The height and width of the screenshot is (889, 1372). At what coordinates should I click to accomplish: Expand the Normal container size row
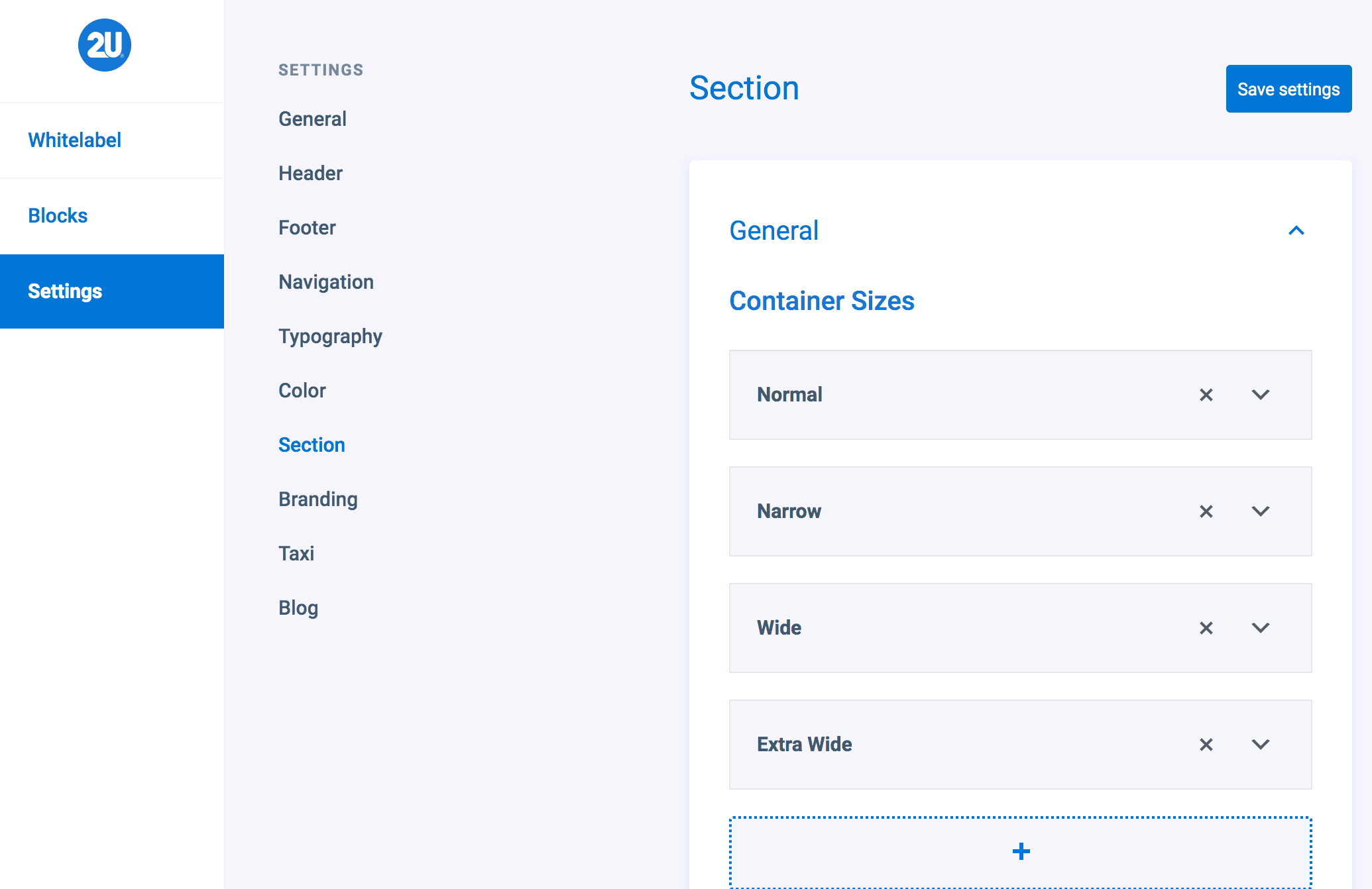coord(1260,395)
